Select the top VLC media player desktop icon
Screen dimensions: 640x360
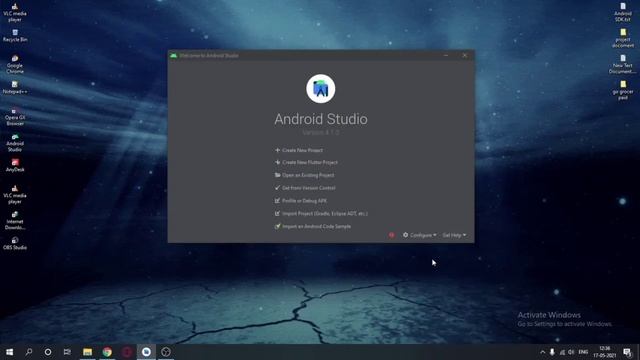point(15,12)
